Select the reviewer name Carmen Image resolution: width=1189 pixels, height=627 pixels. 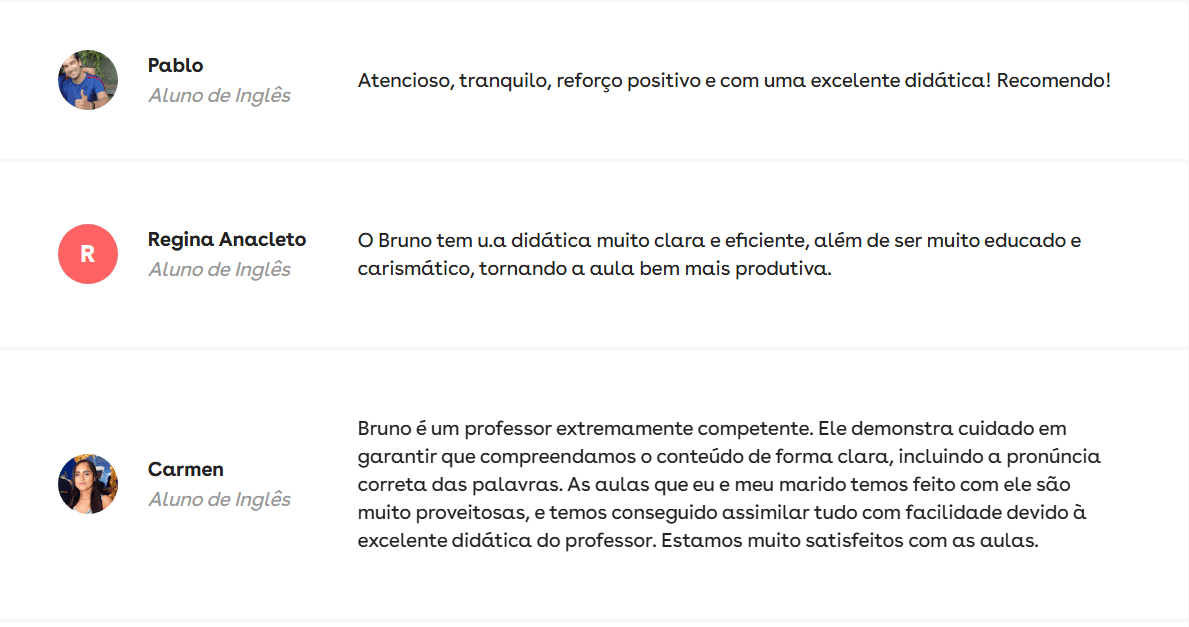(x=186, y=469)
